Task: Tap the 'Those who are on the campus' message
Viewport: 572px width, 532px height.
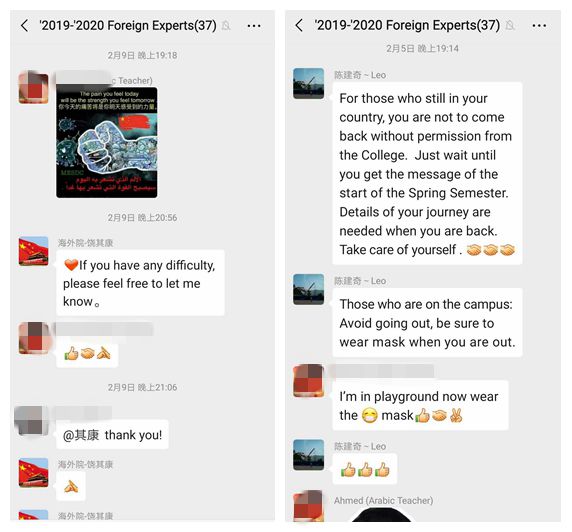Action: click(x=427, y=323)
